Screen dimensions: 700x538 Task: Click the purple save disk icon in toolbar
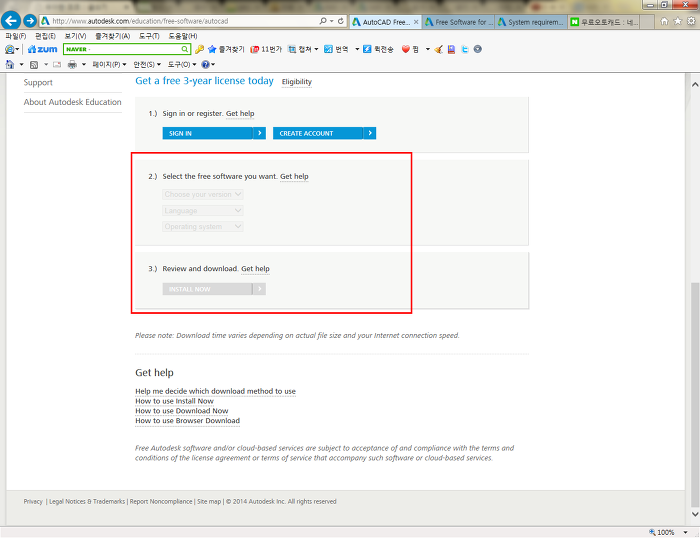[x=451, y=49]
